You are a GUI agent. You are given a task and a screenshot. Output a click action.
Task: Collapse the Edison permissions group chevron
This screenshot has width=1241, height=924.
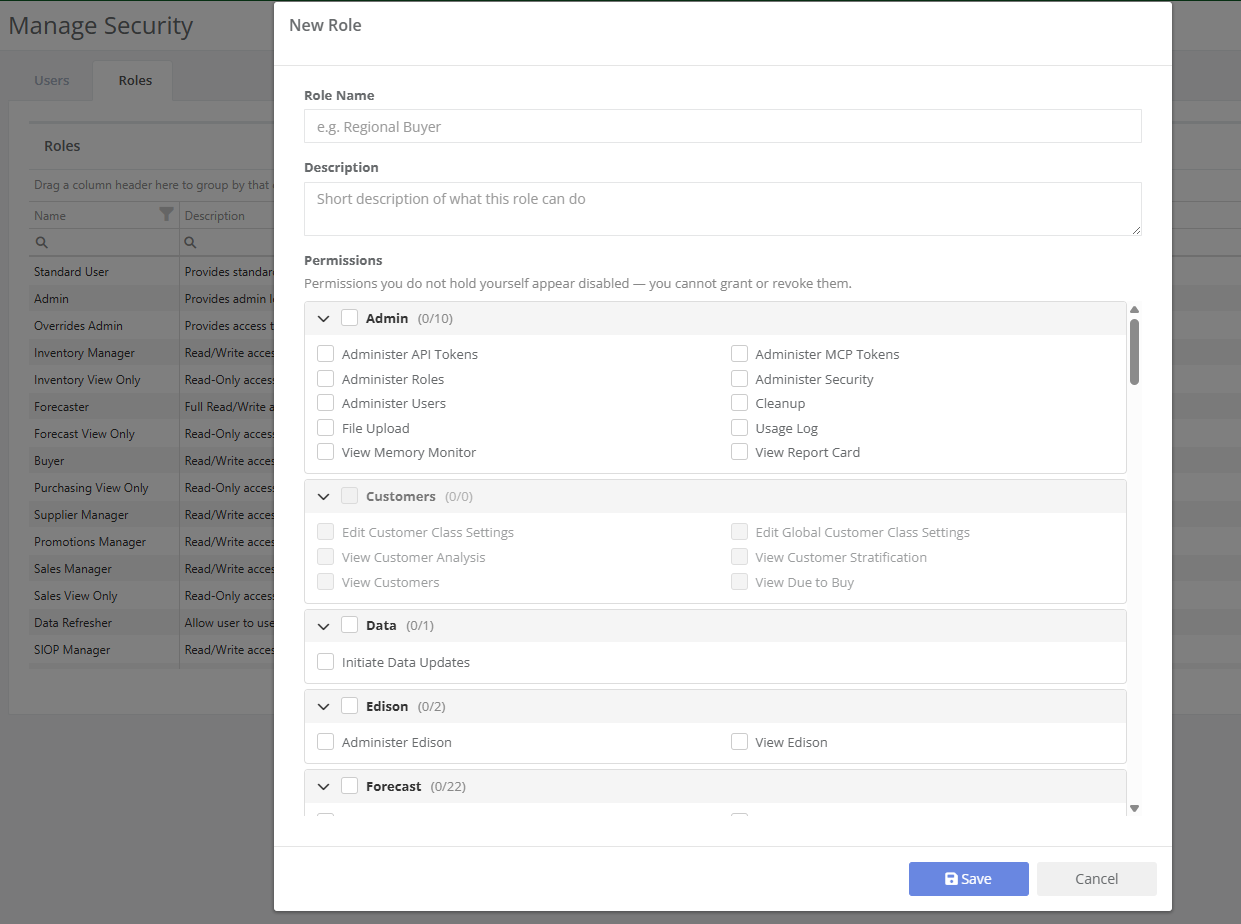[x=323, y=706]
